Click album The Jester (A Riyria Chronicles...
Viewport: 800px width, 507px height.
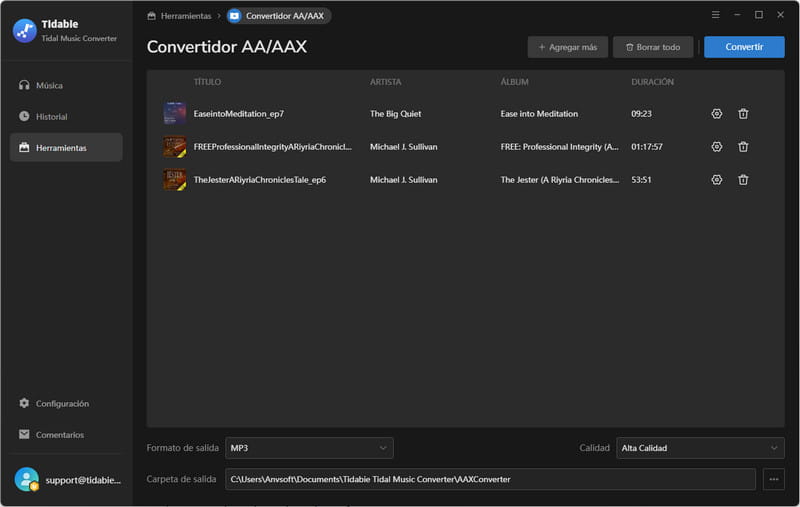pos(559,180)
